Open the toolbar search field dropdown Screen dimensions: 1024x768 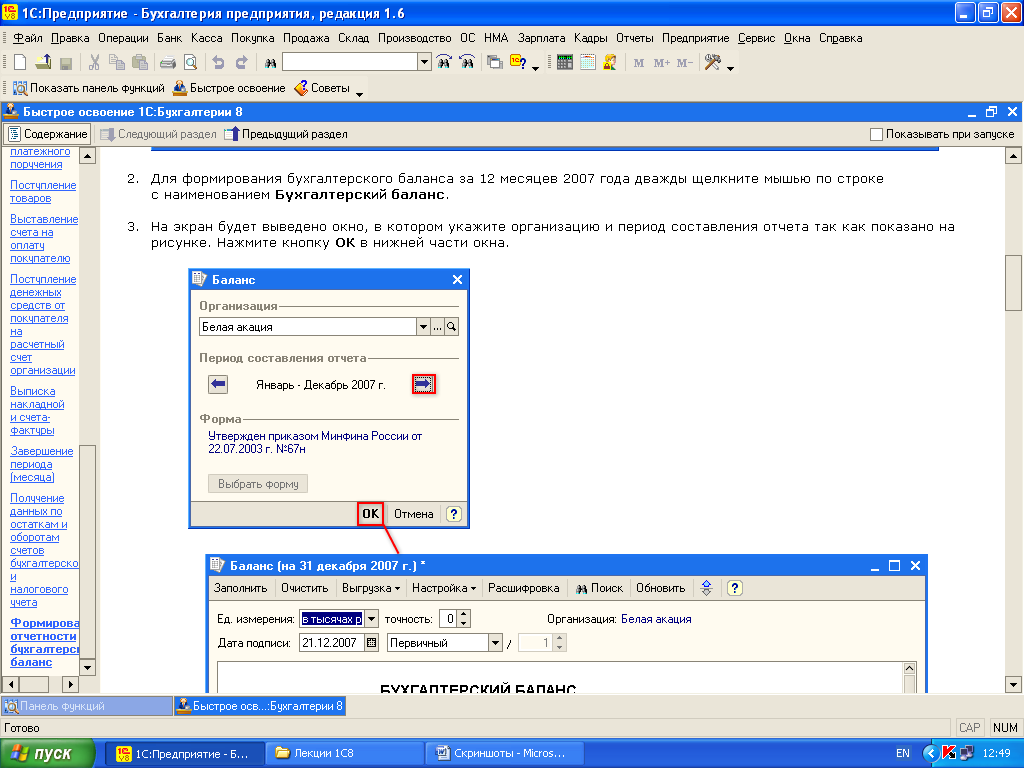pyautogui.click(x=424, y=63)
